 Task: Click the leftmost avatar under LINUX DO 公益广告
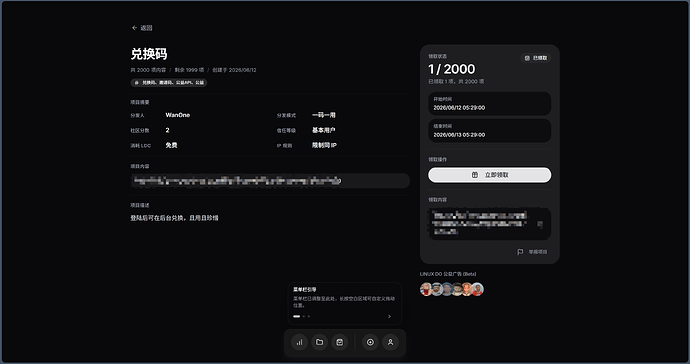coord(426,289)
